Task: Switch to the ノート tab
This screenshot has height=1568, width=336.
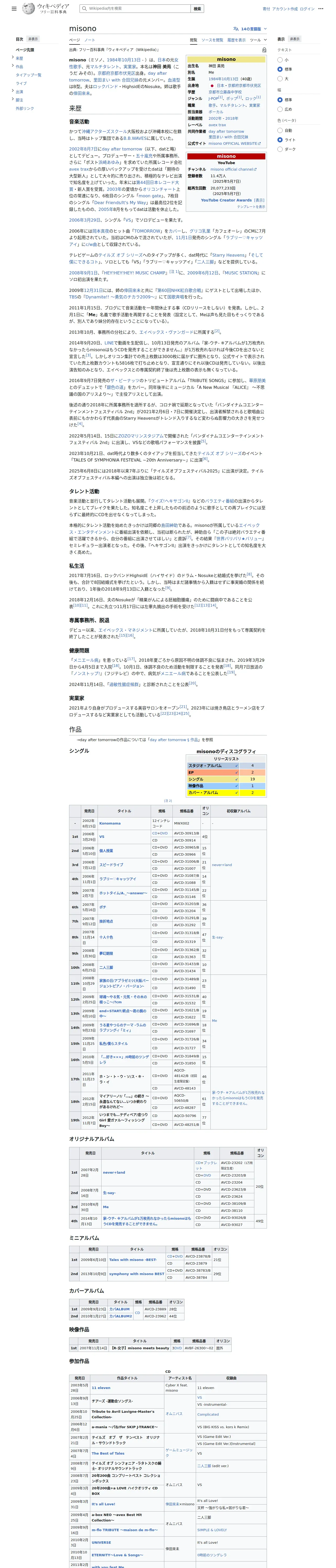Action: tap(90, 40)
